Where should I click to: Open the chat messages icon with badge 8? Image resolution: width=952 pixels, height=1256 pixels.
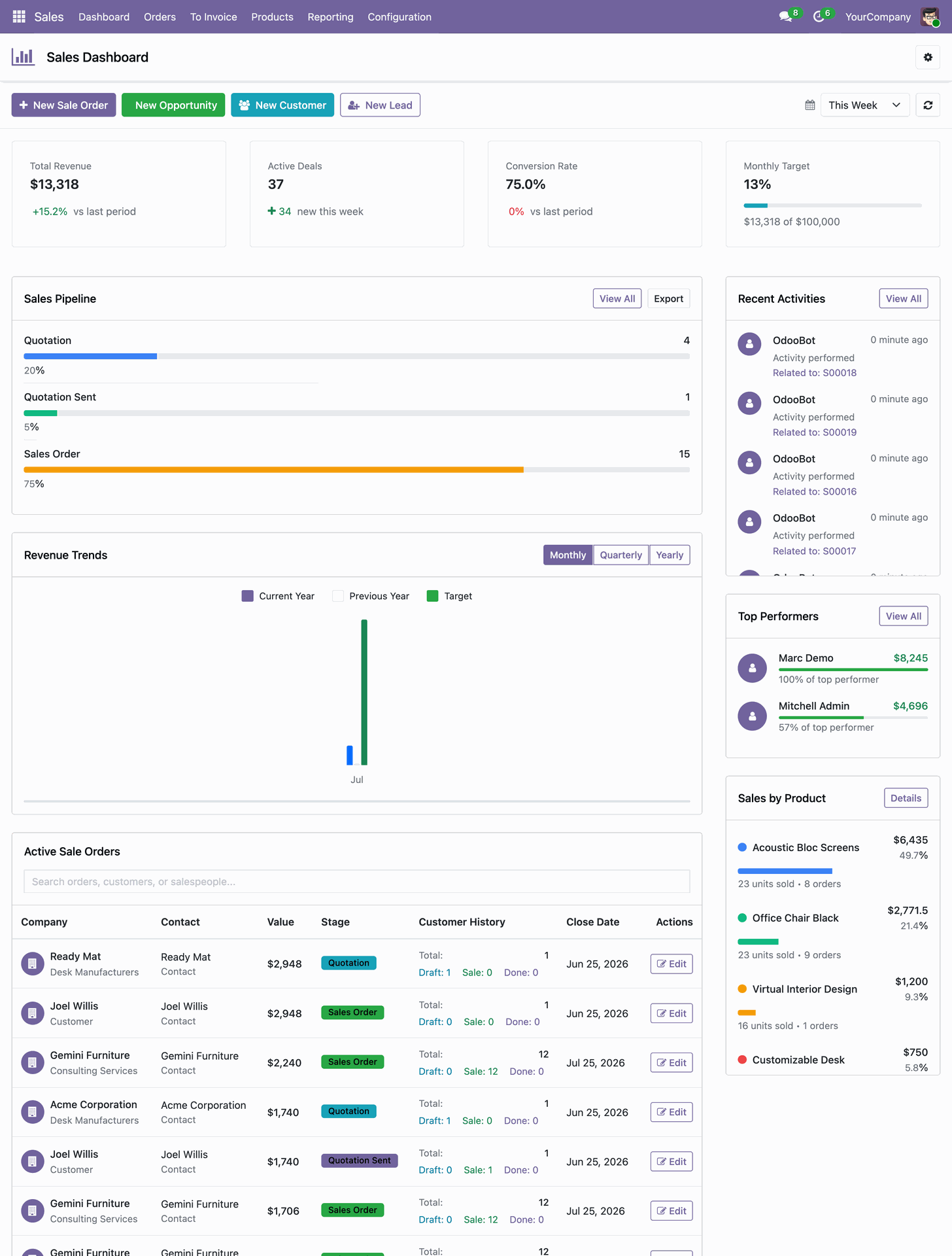[x=785, y=17]
